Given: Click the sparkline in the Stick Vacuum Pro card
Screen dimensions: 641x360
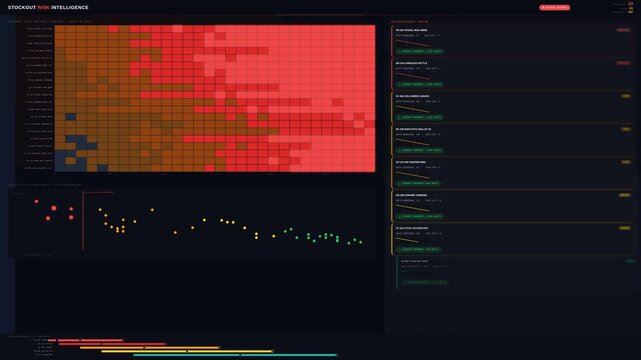Looking at the screenshot, I should pos(407,240).
